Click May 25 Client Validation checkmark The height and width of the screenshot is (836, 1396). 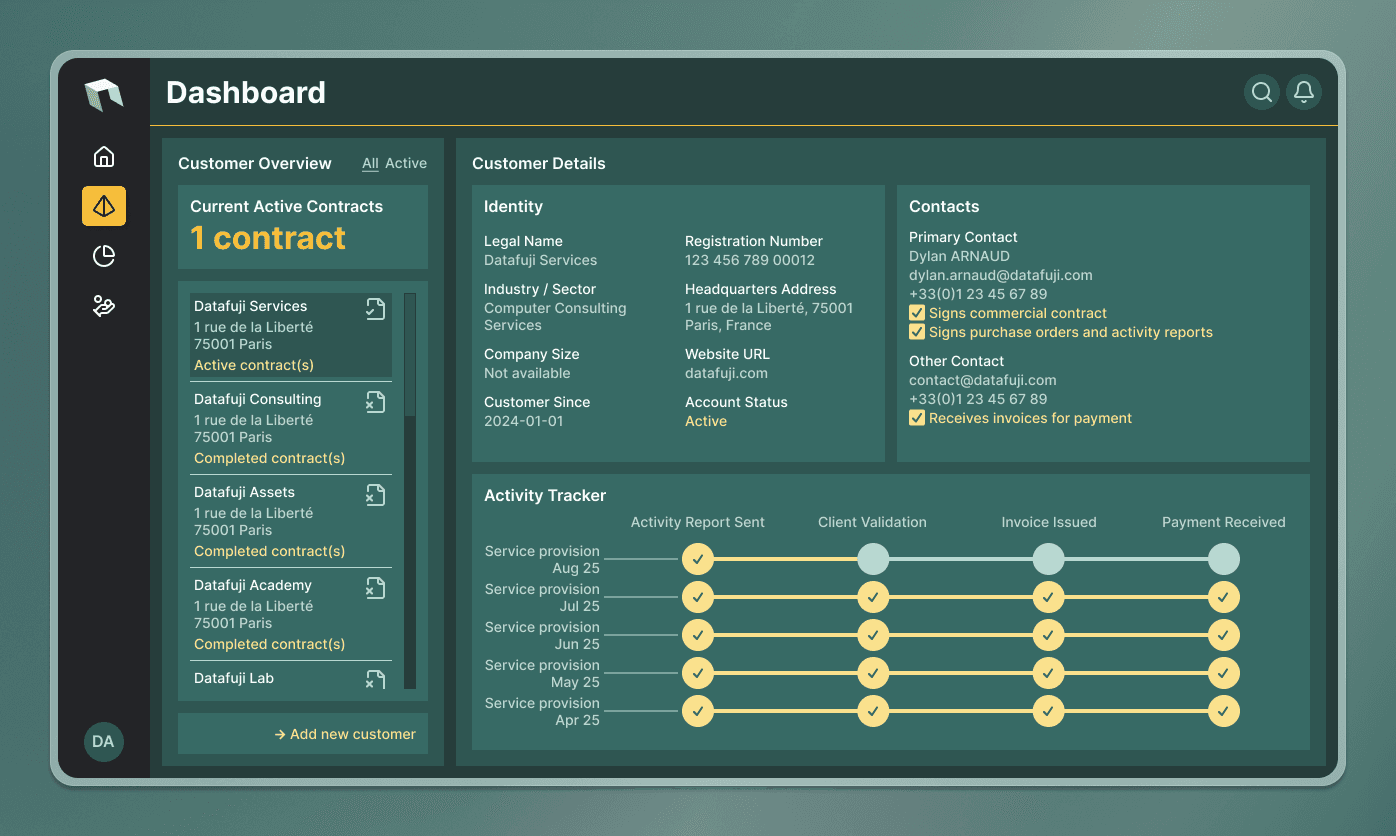(873, 673)
